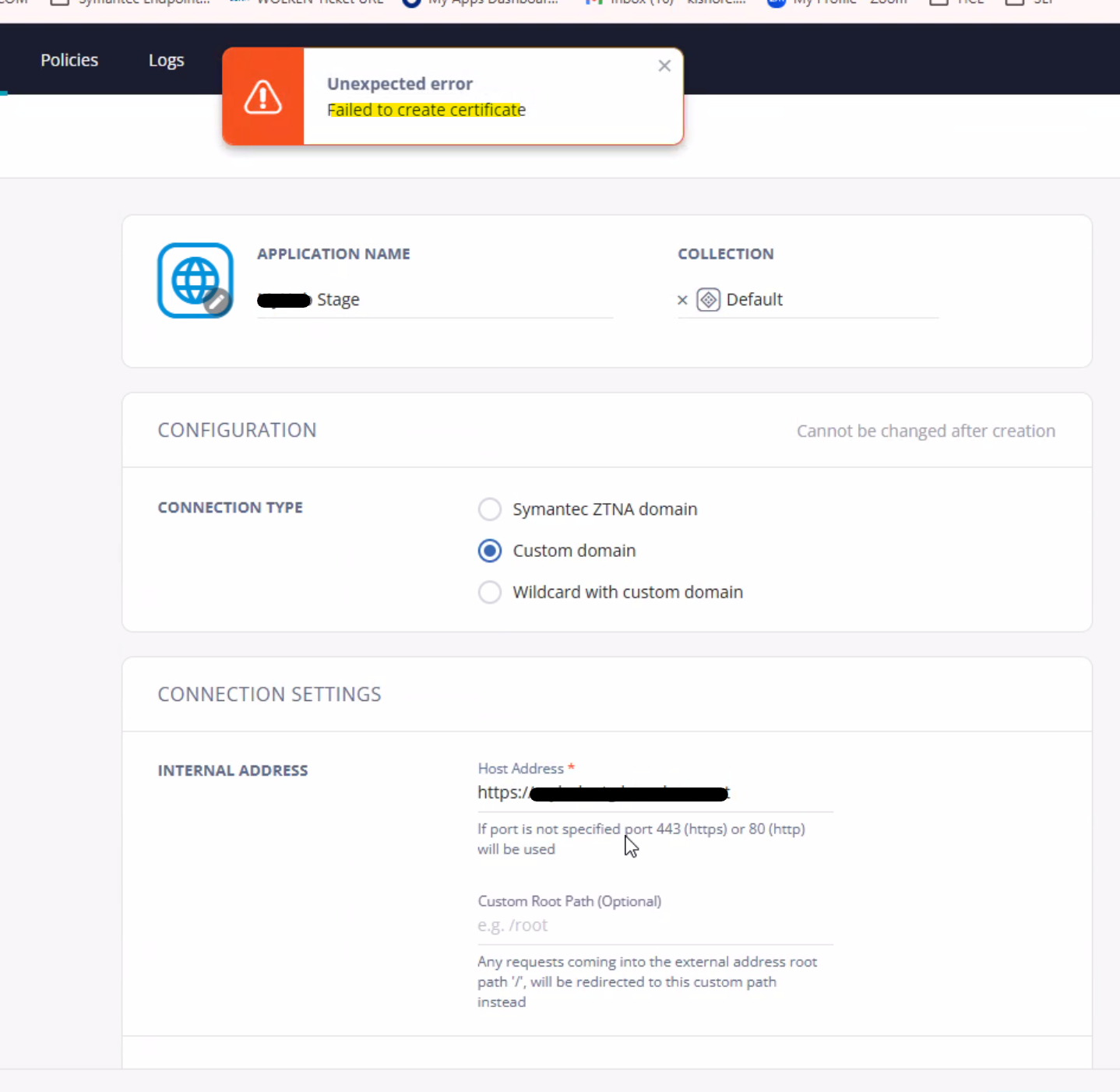The image size is (1120, 1092).
Task: Click the Unexpected error title text
Action: [x=400, y=83]
